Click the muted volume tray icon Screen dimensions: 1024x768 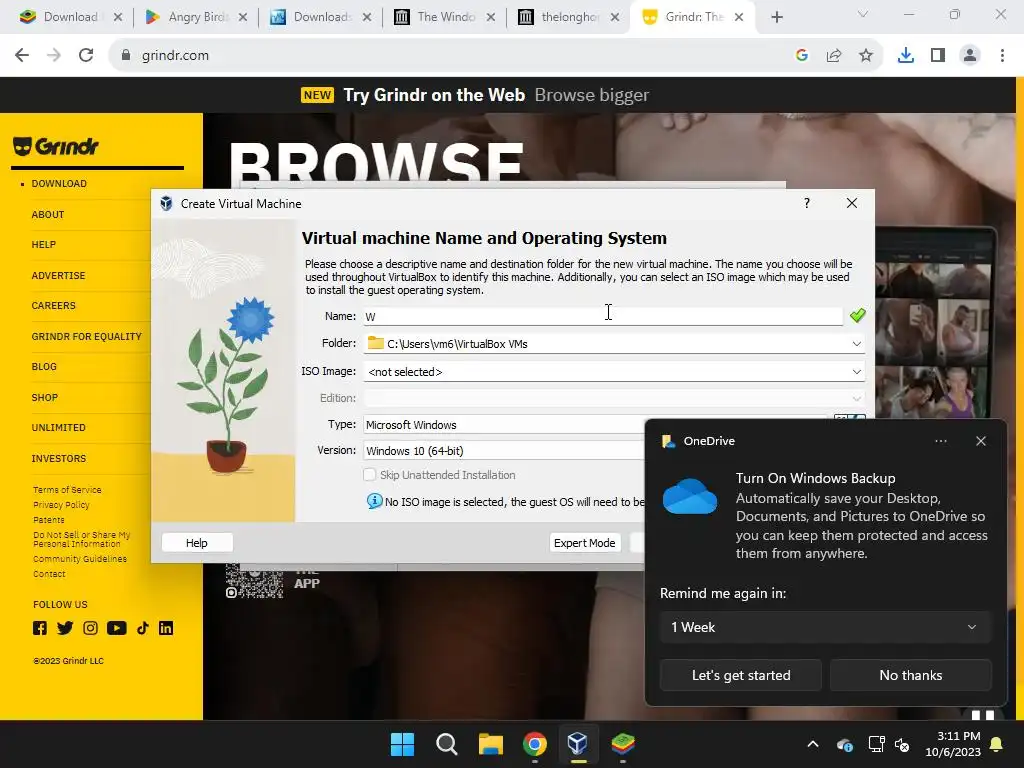tap(903, 744)
